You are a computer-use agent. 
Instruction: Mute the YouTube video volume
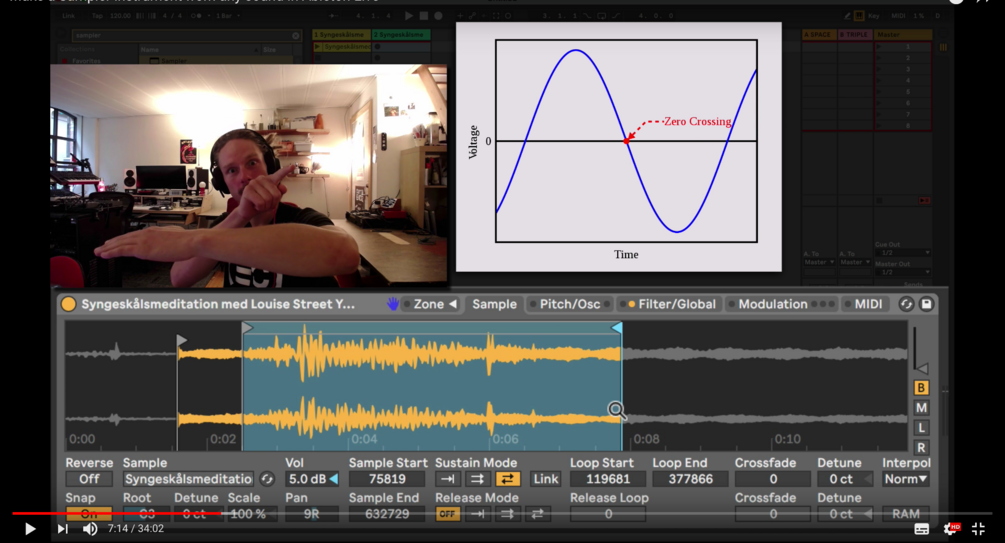tap(90, 529)
